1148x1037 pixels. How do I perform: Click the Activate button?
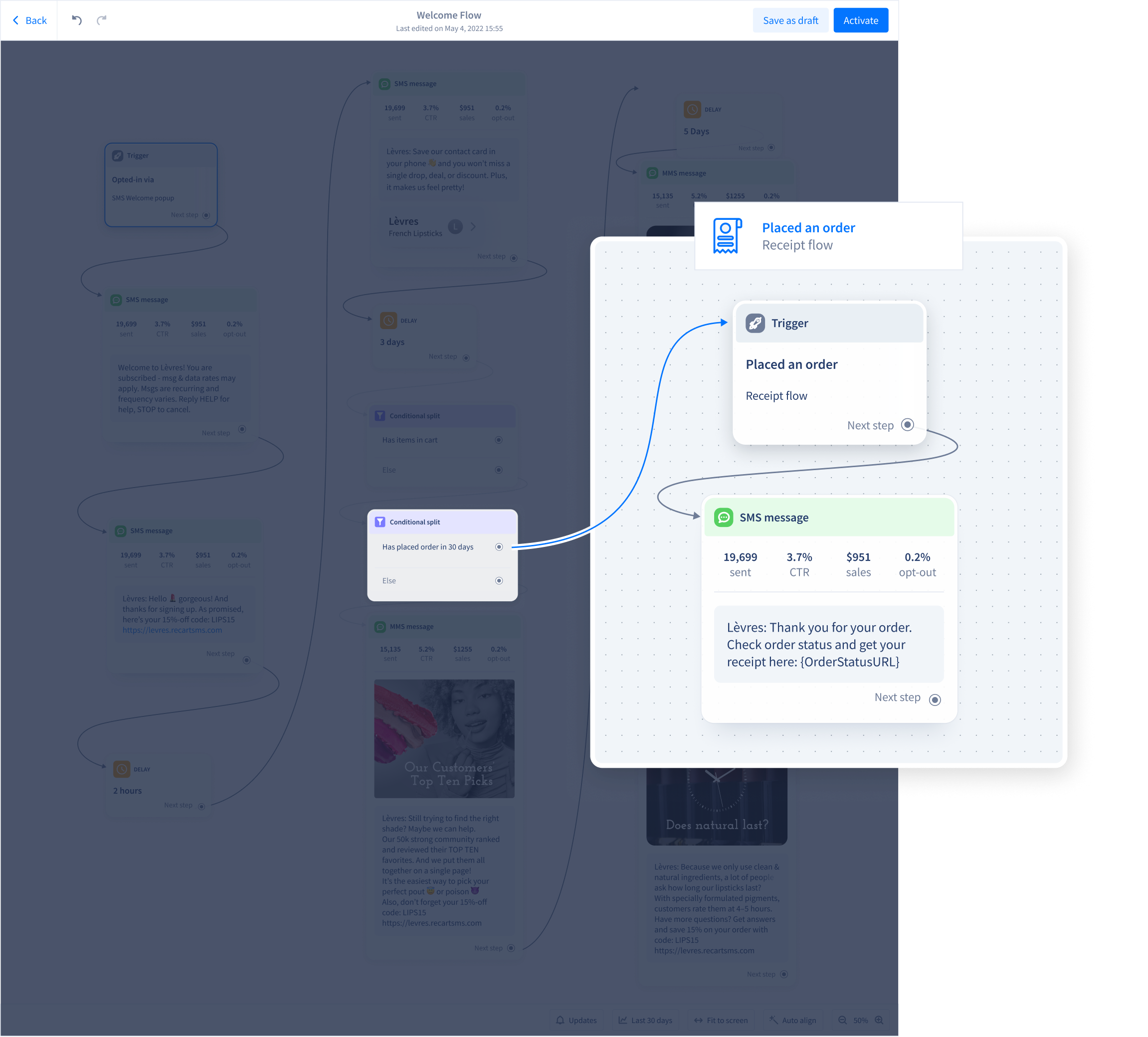click(861, 20)
